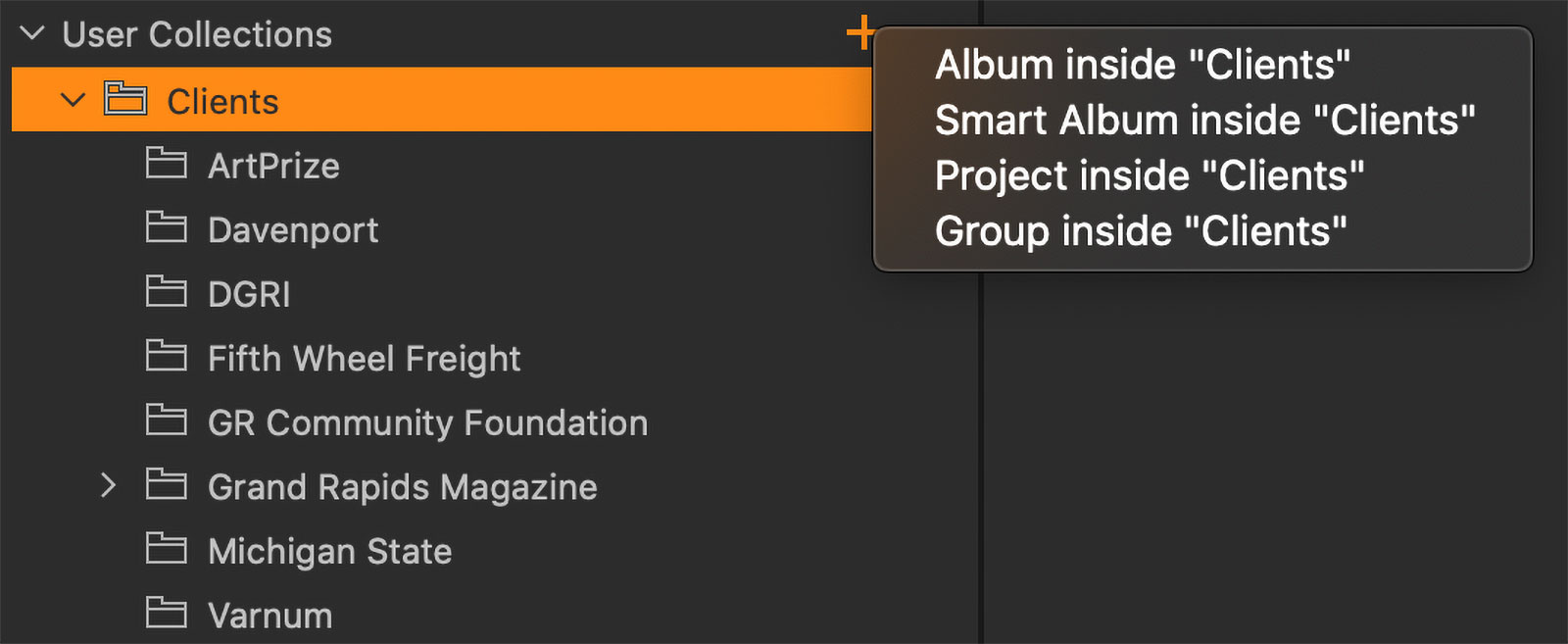Expand the Grand Rapids Magazine group
1568x644 pixels.
coord(108,485)
